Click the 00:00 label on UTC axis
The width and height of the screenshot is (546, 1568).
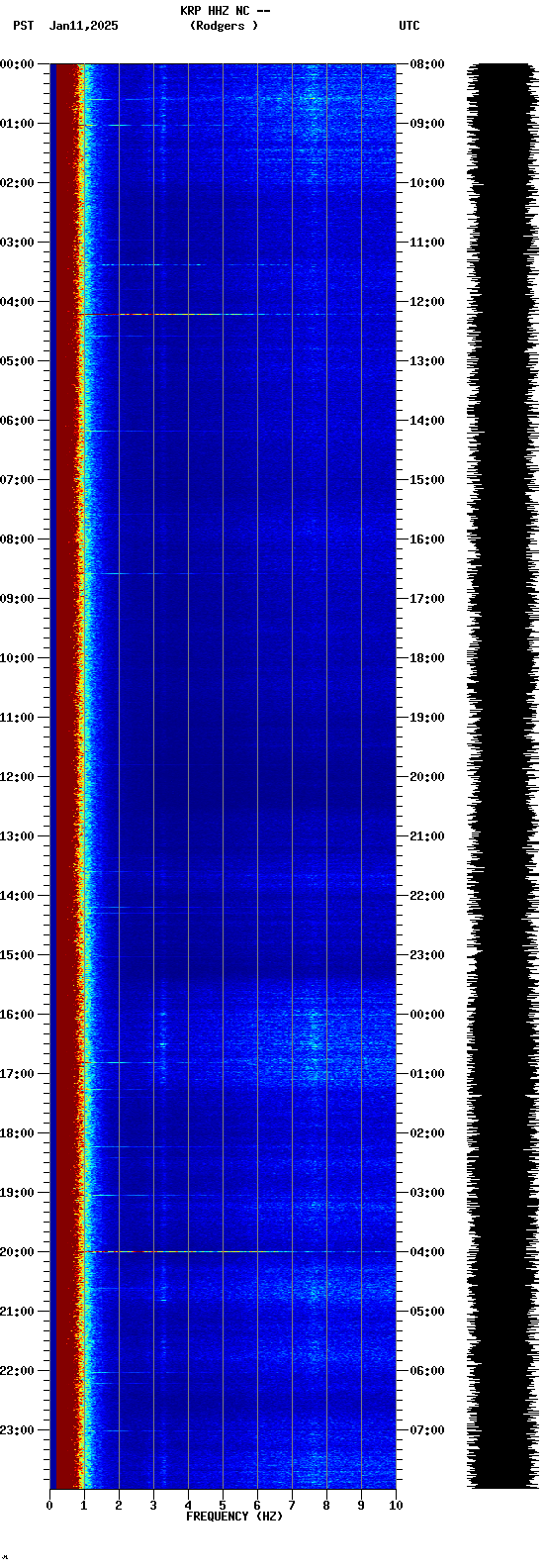coord(427,1015)
